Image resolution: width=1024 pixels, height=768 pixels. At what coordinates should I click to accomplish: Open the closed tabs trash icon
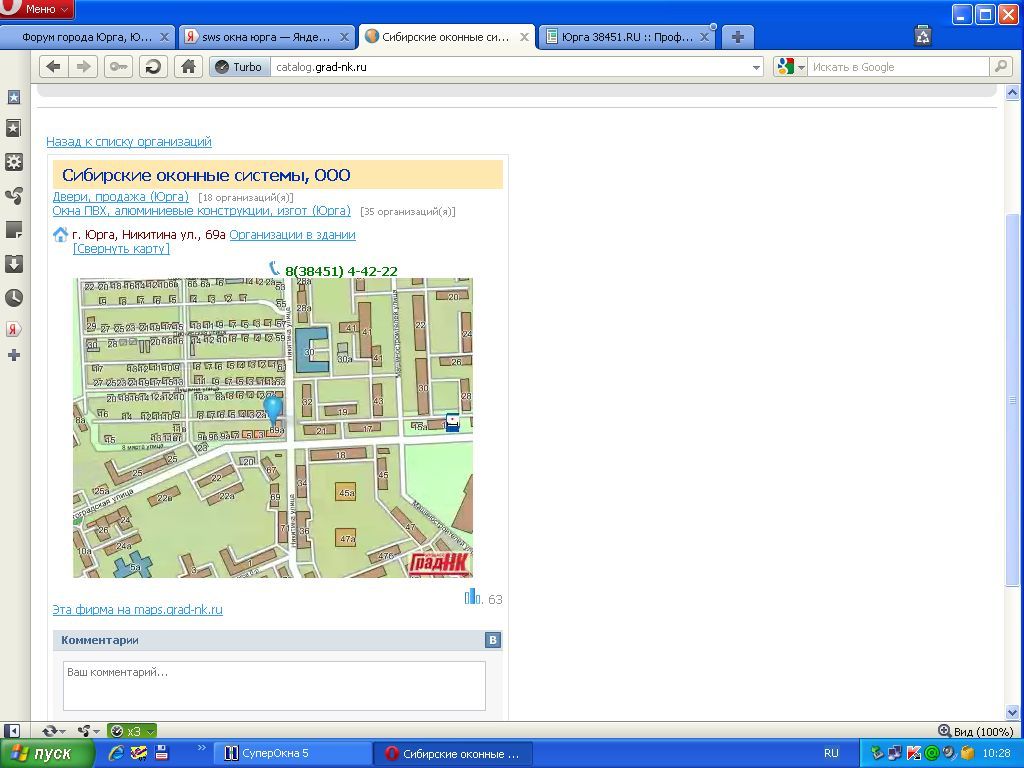[923, 37]
